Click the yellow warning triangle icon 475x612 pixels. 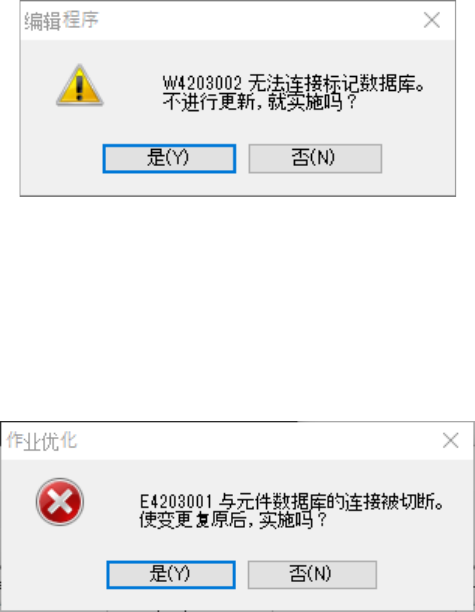point(80,85)
